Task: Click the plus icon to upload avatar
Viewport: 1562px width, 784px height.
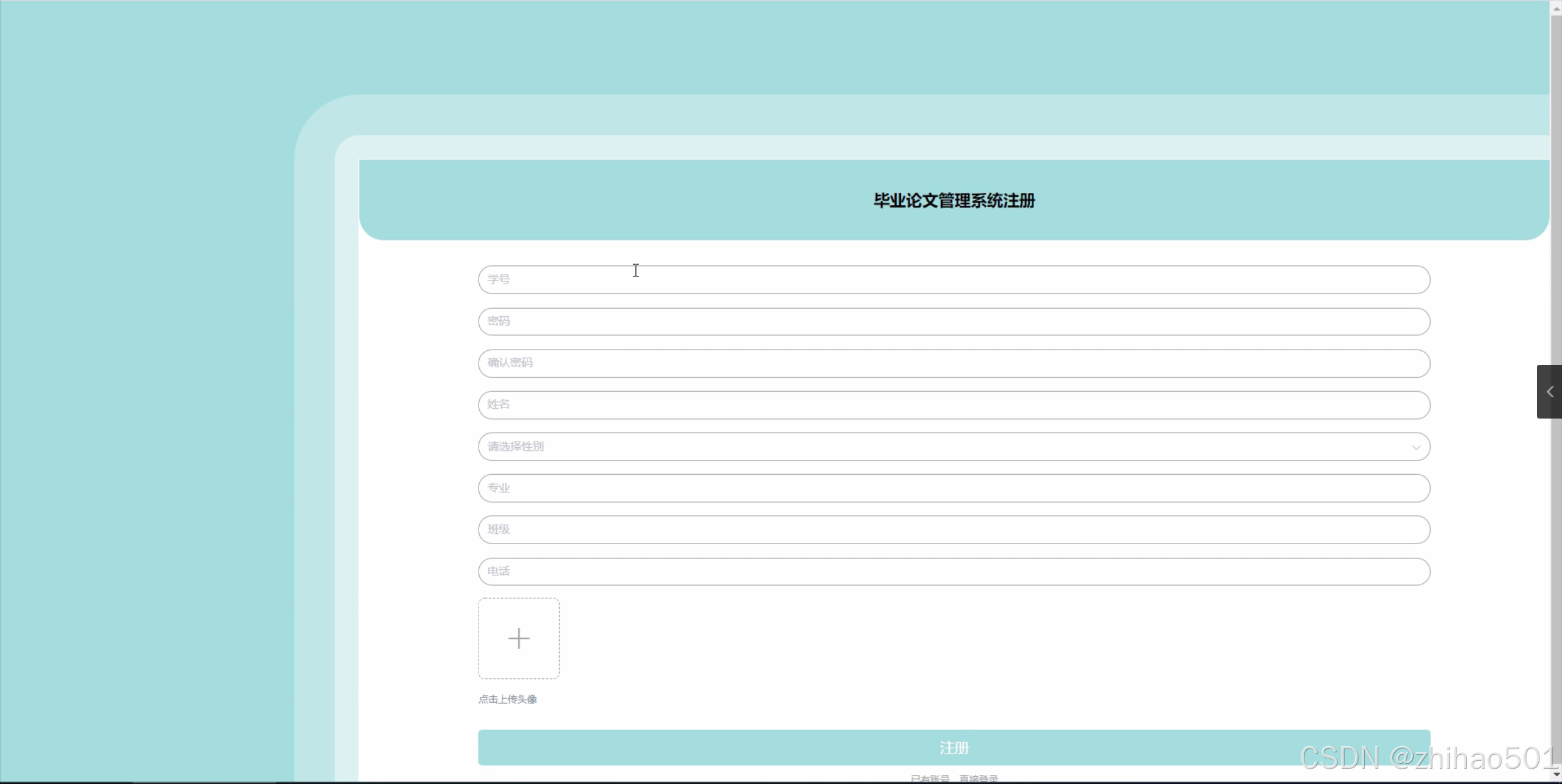Action: point(518,638)
